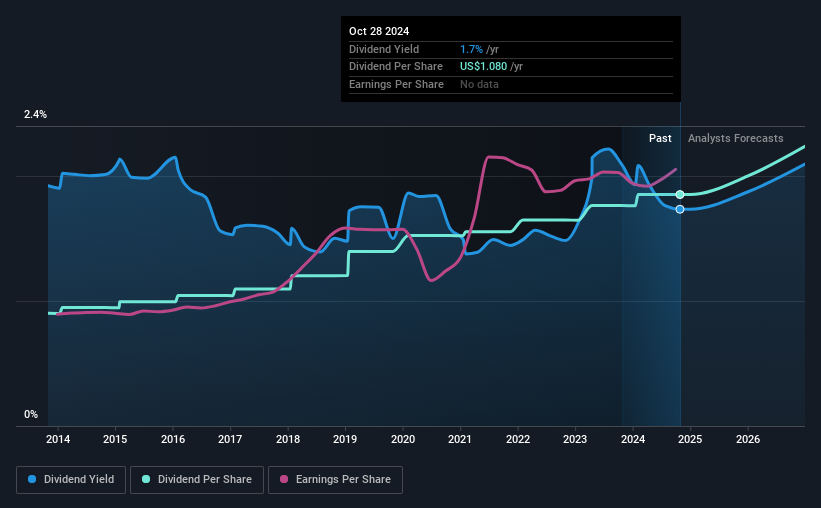Click the blue data point marker on chart
Image resolution: width=821 pixels, height=508 pixels.
(x=680, y=209)
